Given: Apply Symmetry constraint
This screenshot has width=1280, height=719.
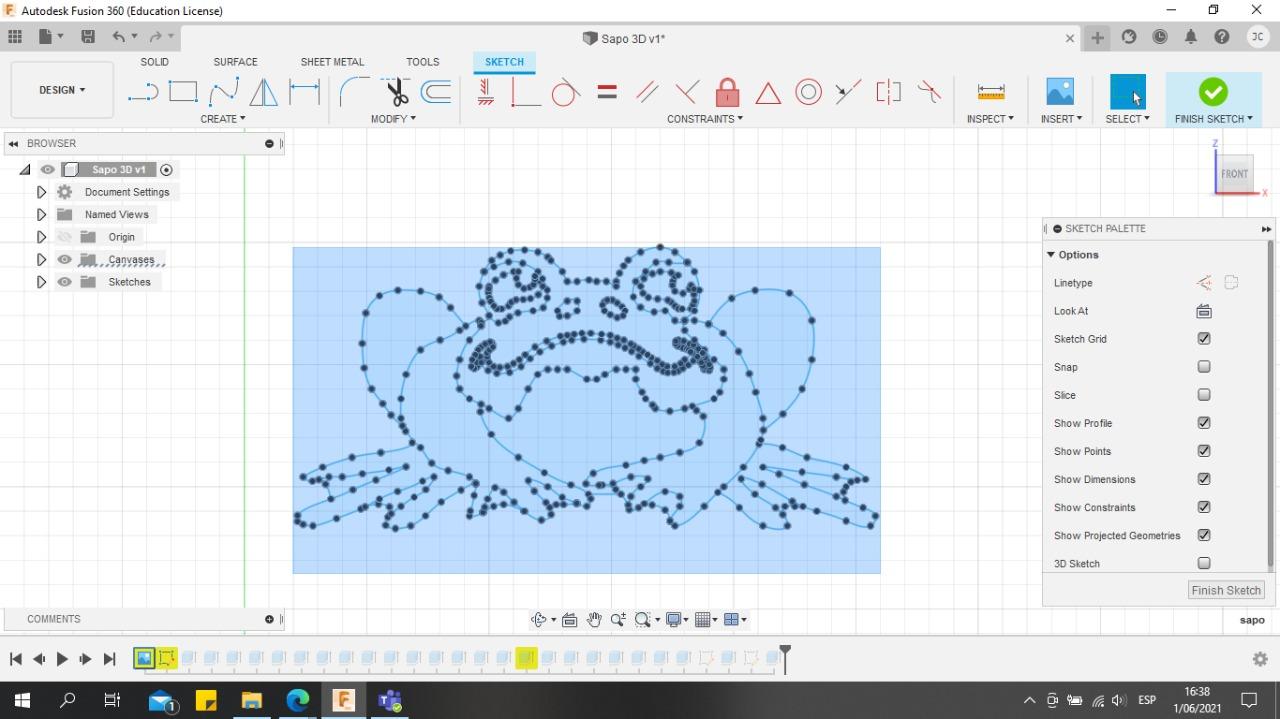Looking at the screenshot, I should pyautogui.click(x=888, y=92).
